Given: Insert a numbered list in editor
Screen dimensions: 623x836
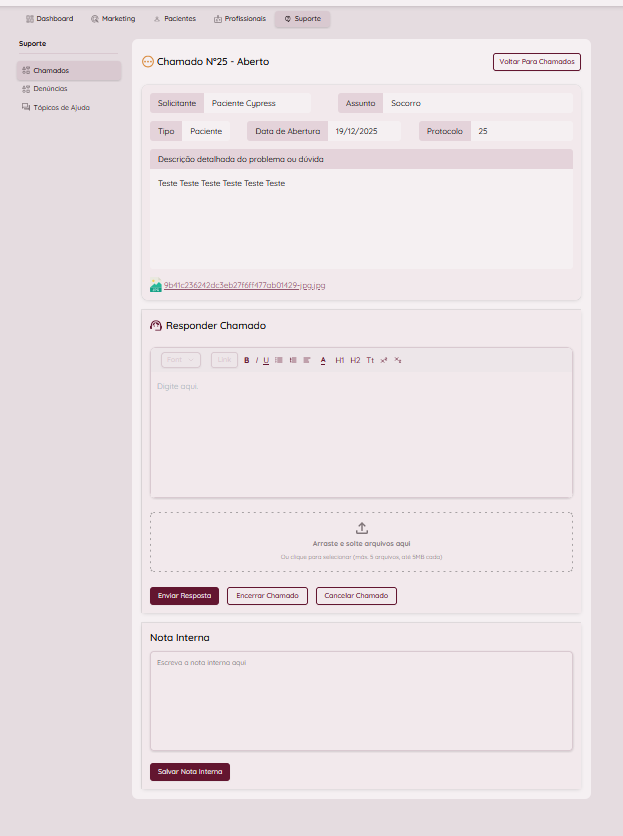Looking at the screenshot, I should [293, 360].
